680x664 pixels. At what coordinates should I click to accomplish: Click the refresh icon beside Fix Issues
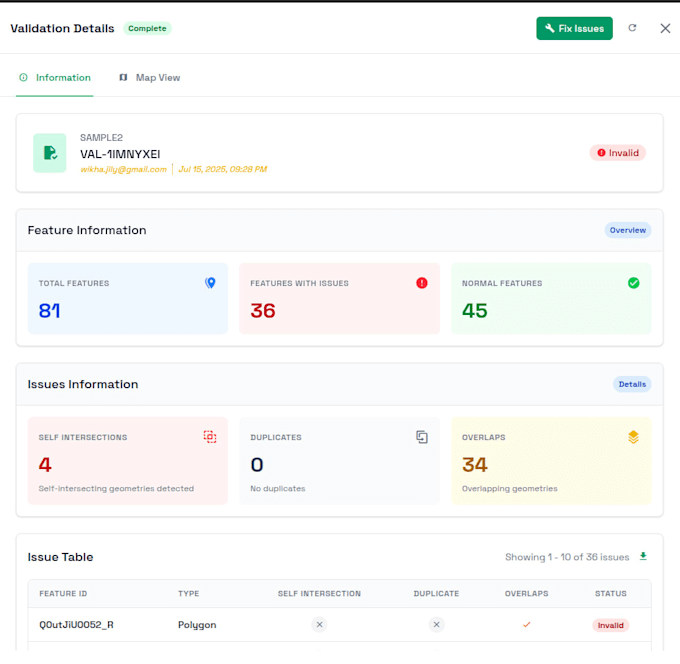(632, 28)
